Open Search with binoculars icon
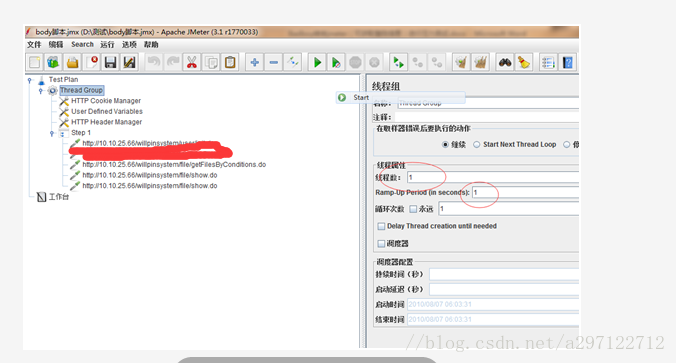This screenshot has height=363, width=676. coord(505,63)
